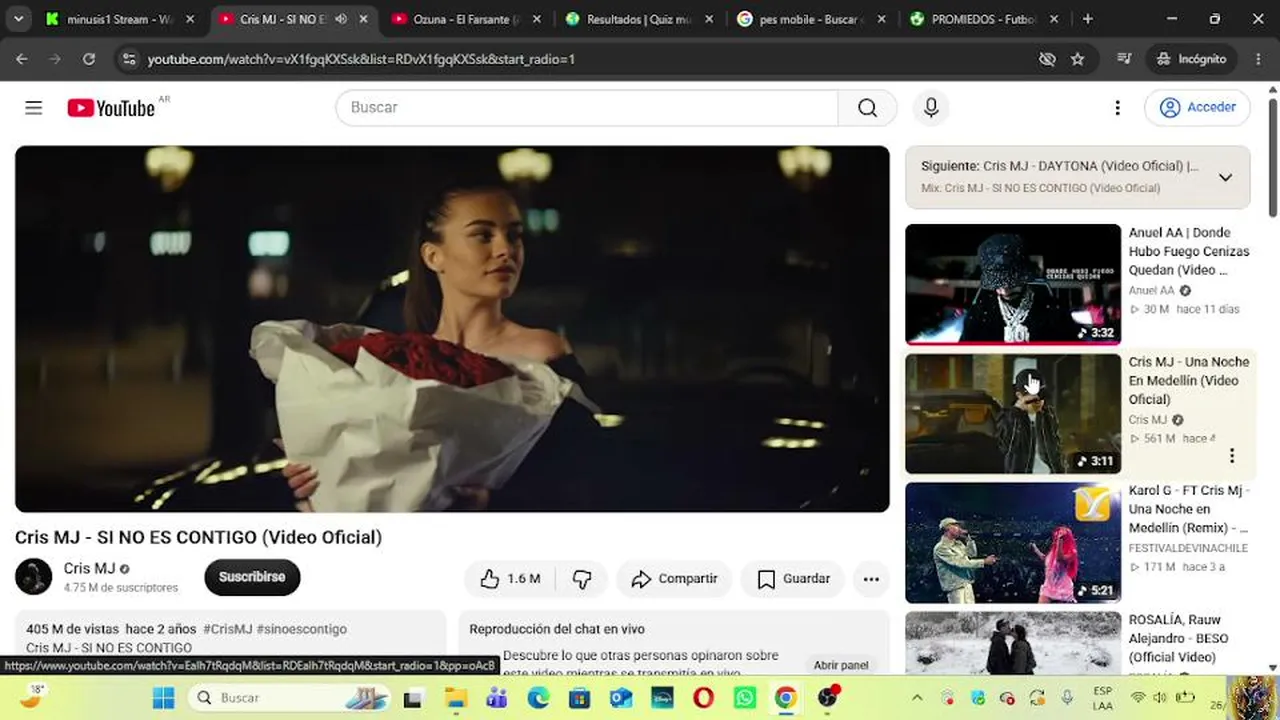Open options menu for Una Noche En Medellín video
The image size is (1280, 720).
(x=1232, y=456)
